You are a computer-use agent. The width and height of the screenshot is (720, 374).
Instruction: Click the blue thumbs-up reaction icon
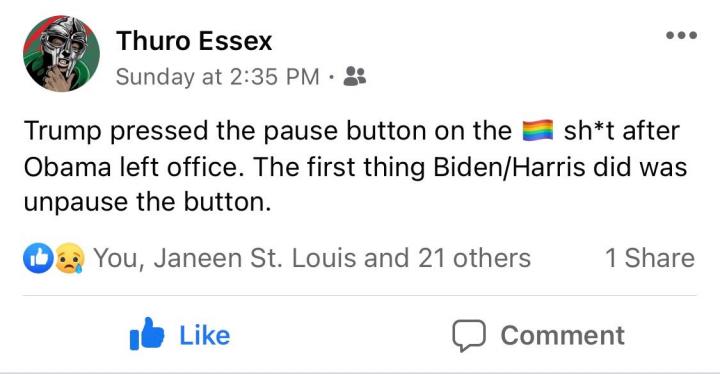tap(39, 258)
